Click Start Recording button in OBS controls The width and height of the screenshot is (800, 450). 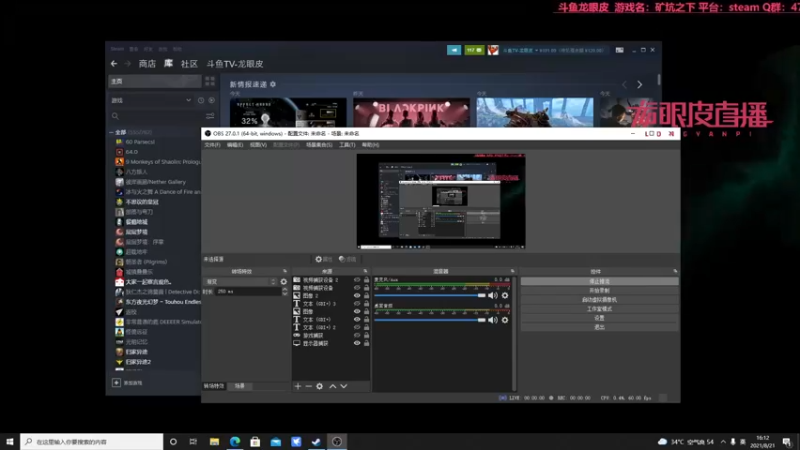tap(599, 290)
